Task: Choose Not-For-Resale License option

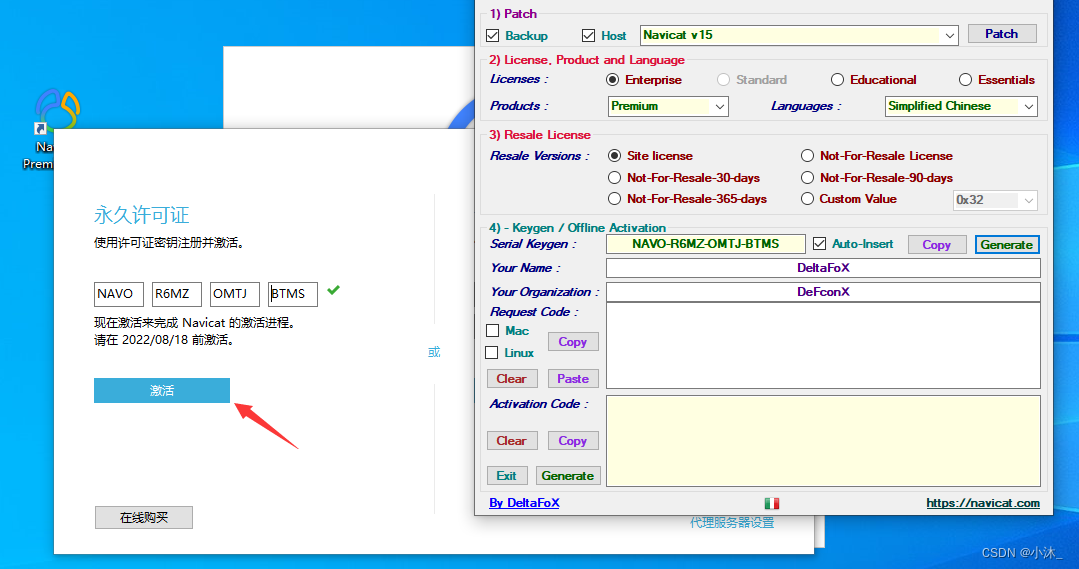Action: coord(807,155)
